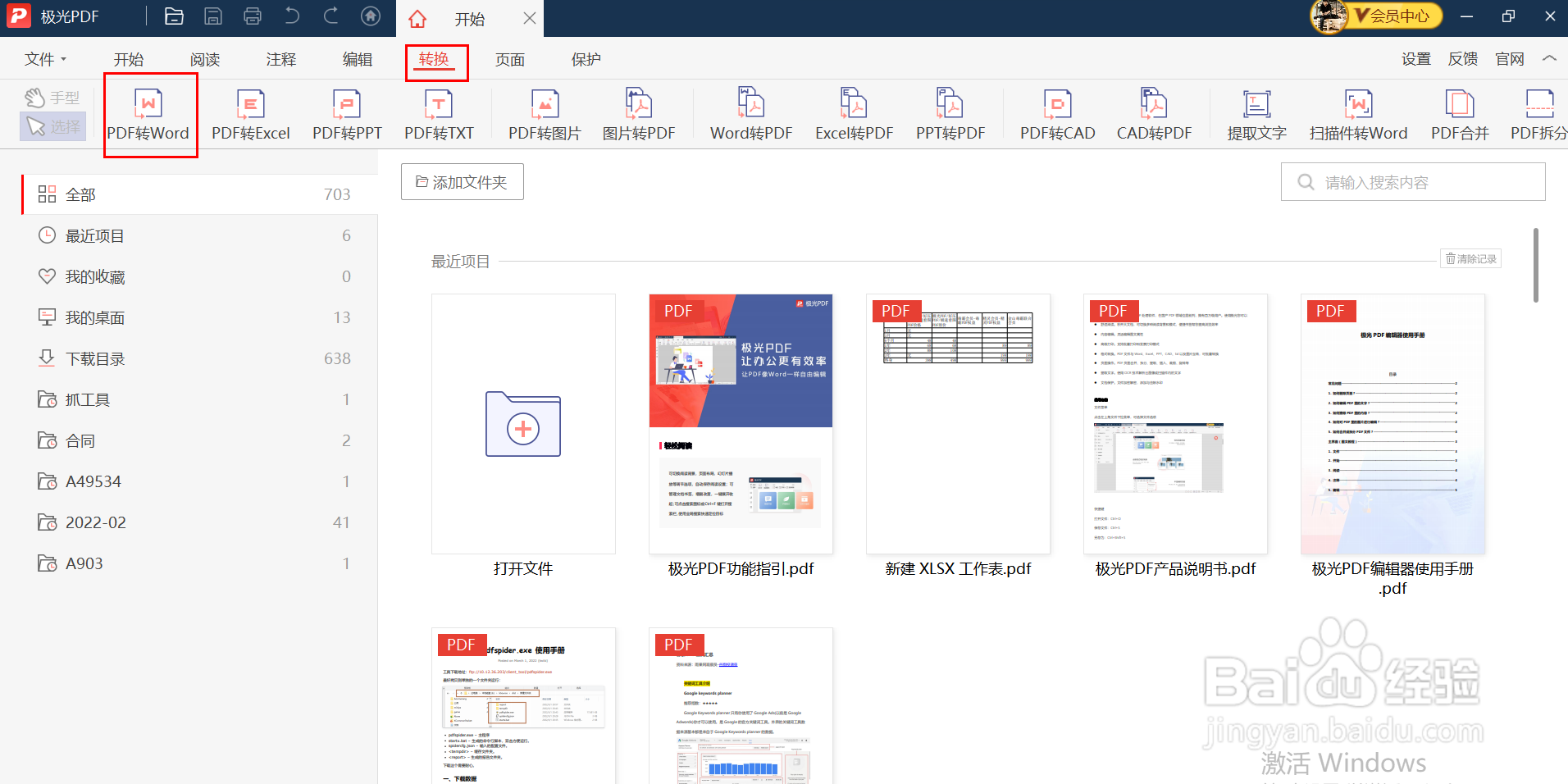
Task: Select the 图片转PDF tool
Action: tap(639, 115)
